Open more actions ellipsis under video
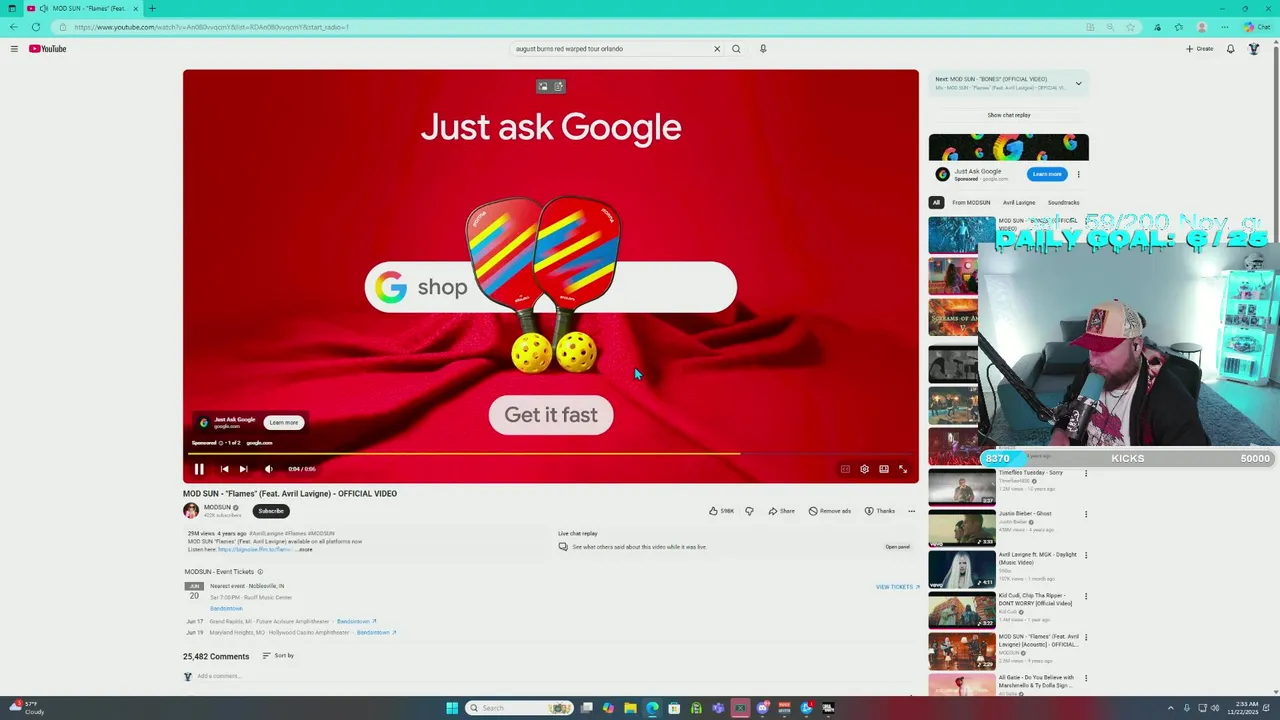Image resolution: width=1280 pixels, height=720 pixels. pos(911,511)
